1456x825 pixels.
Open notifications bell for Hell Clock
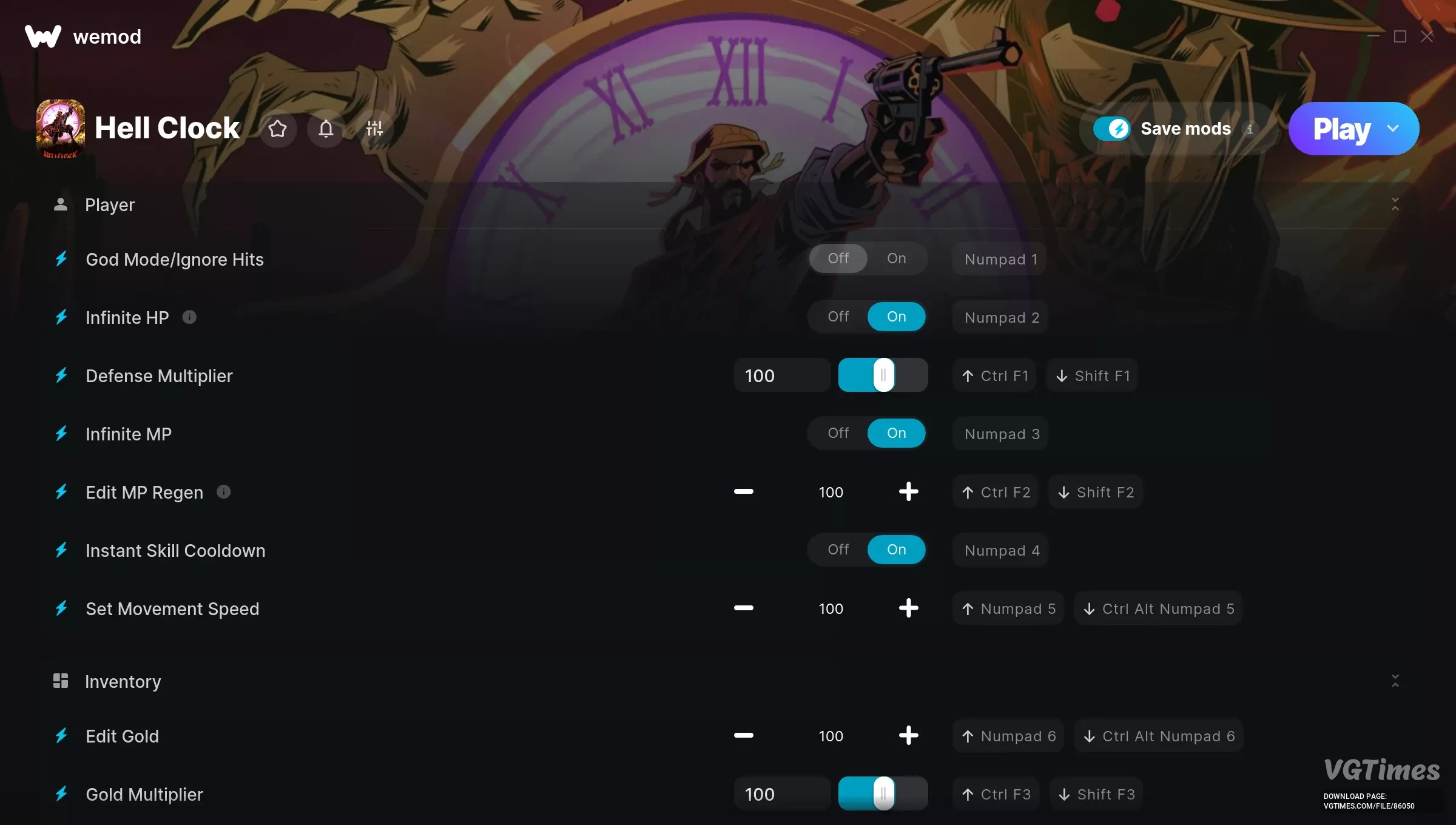point(326,129)
